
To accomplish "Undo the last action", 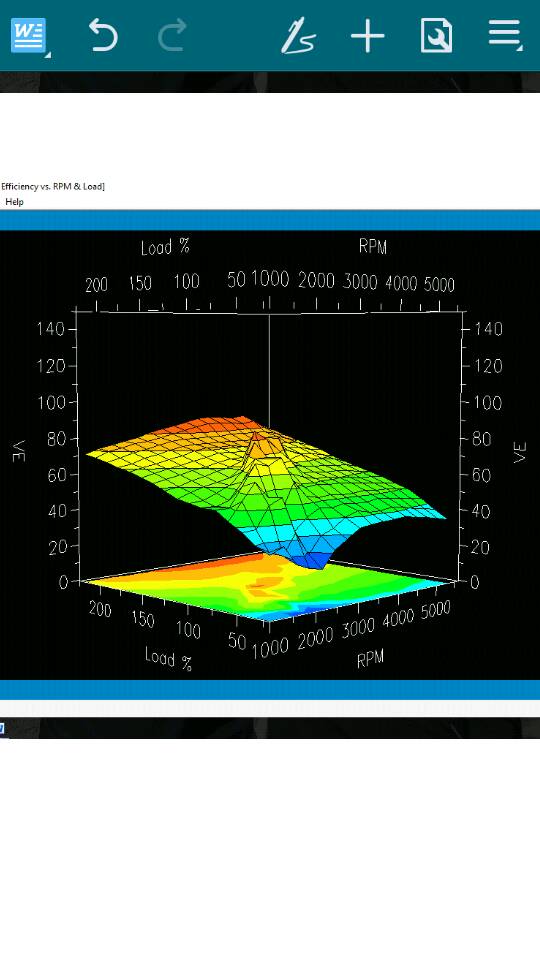I will tap(103, 35).
